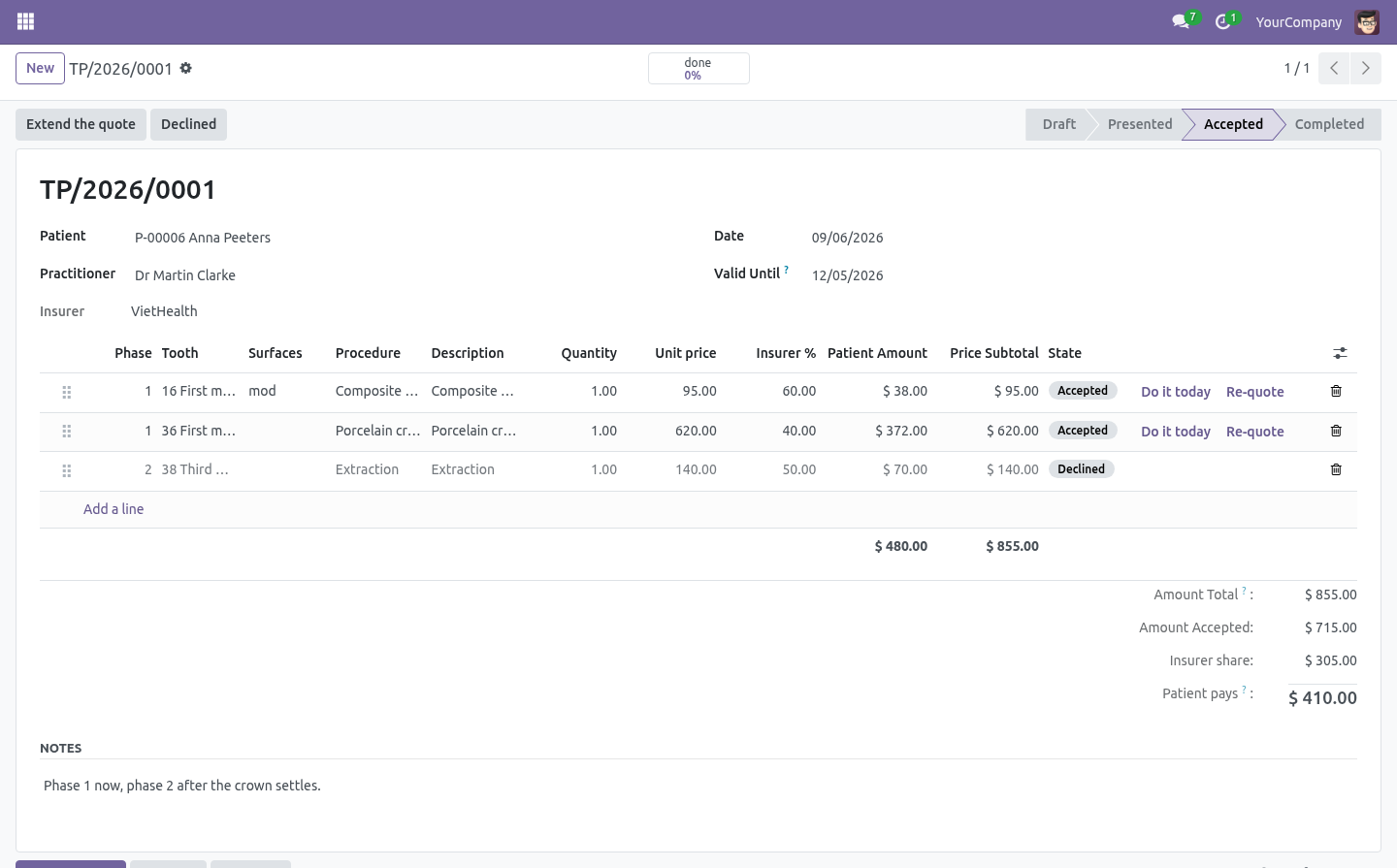Click the Declined state badge on Extraction line
This screenshot has height=868, width=1397.
1082,469
